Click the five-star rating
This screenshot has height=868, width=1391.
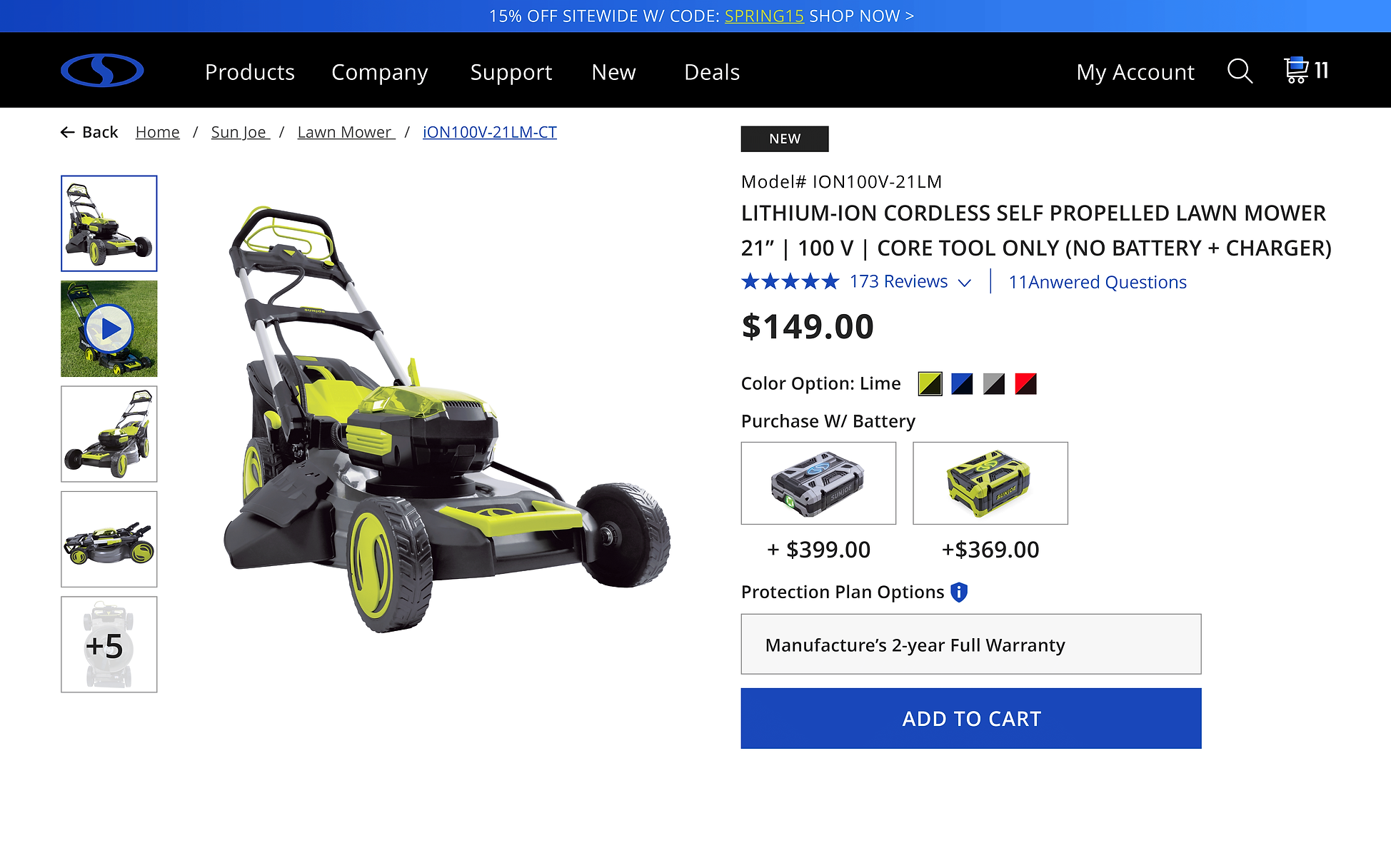[x=790, y=282]
